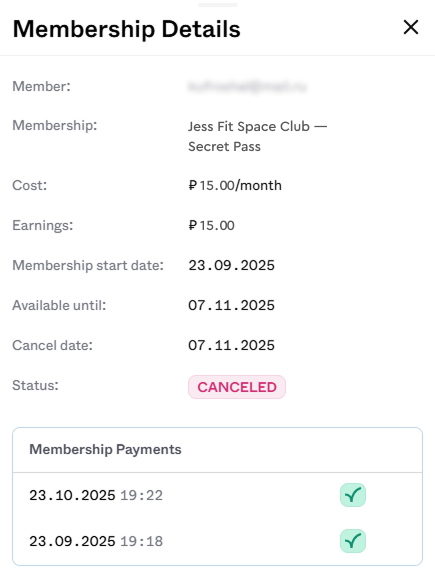Click the CANCELED status badge

[237, 387]
